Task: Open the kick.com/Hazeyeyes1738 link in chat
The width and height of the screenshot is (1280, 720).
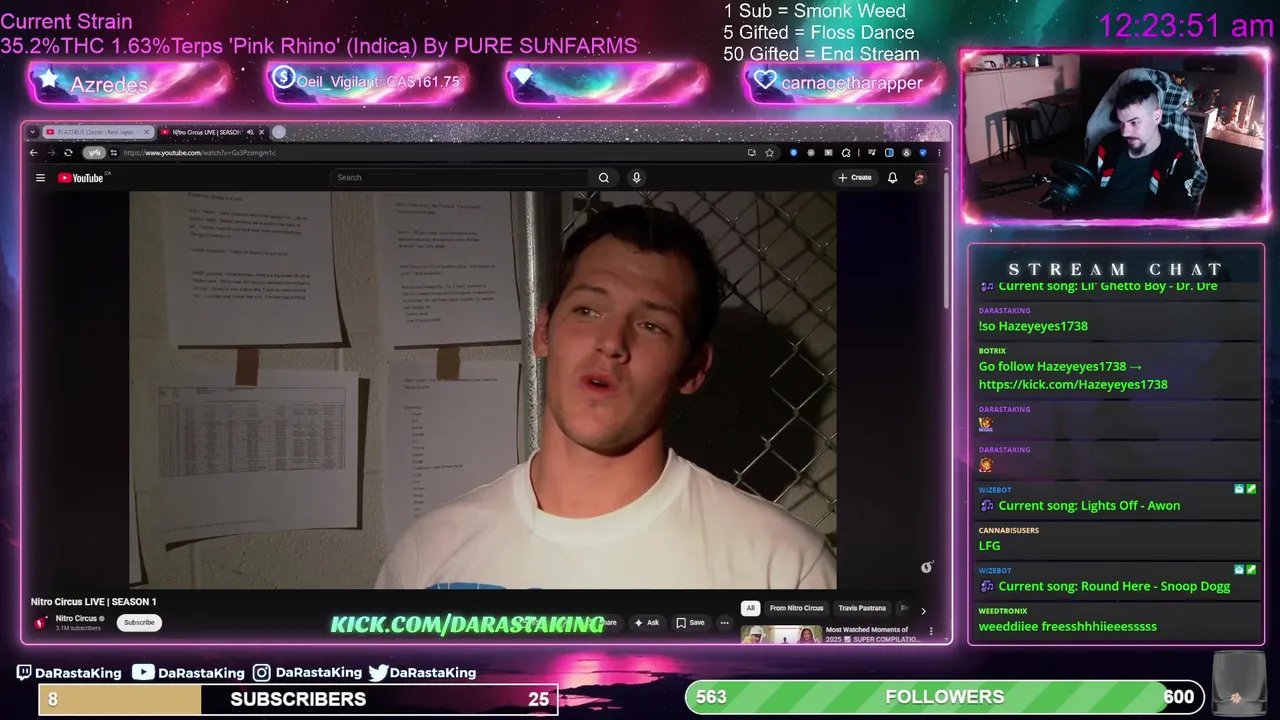Action: tap(1073, 384)
